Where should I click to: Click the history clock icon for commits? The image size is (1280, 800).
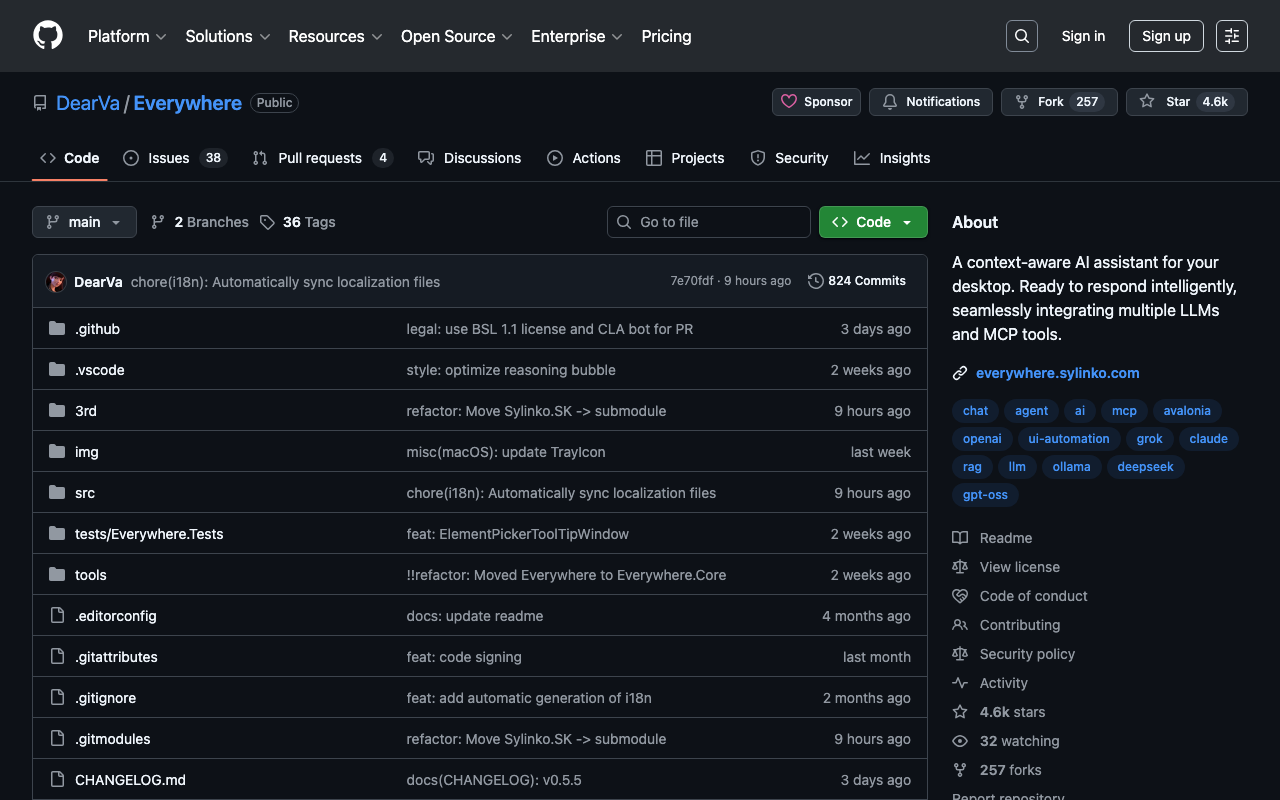pos(816,281)
